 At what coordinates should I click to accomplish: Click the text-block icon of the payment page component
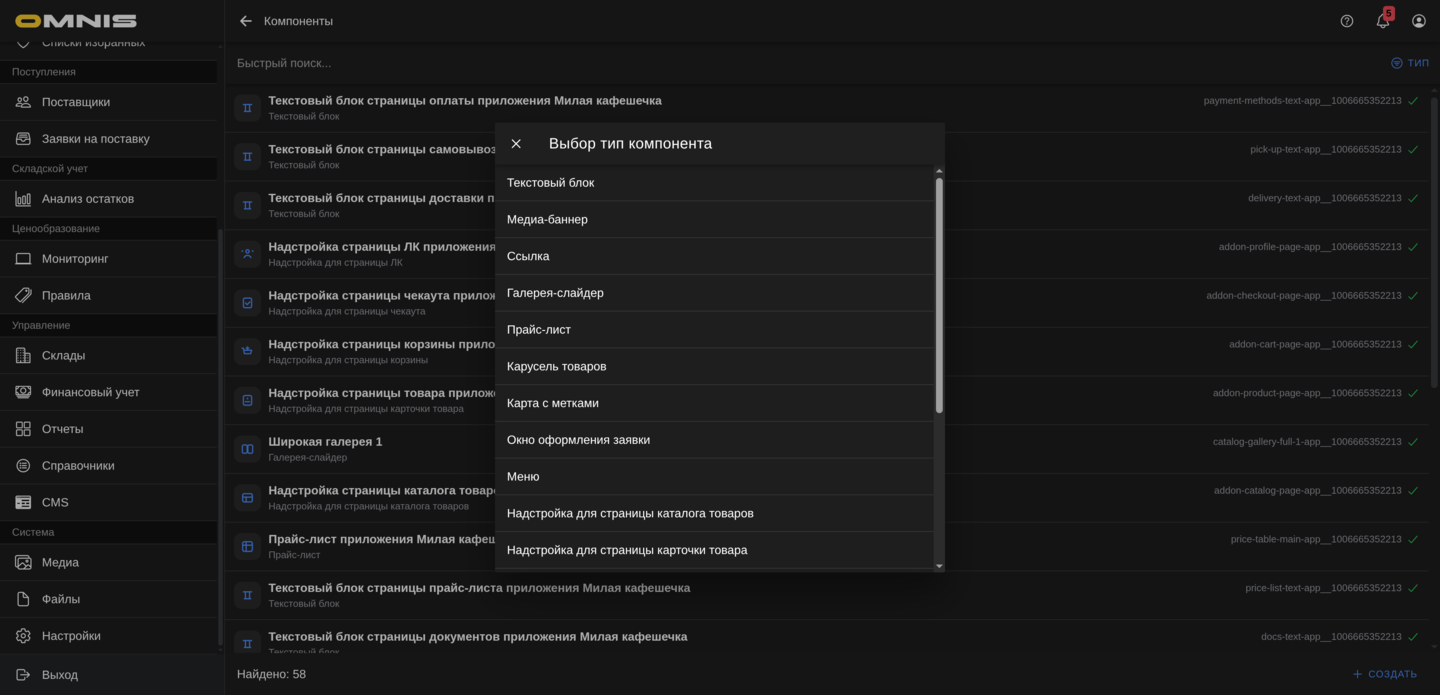(246, 107)
